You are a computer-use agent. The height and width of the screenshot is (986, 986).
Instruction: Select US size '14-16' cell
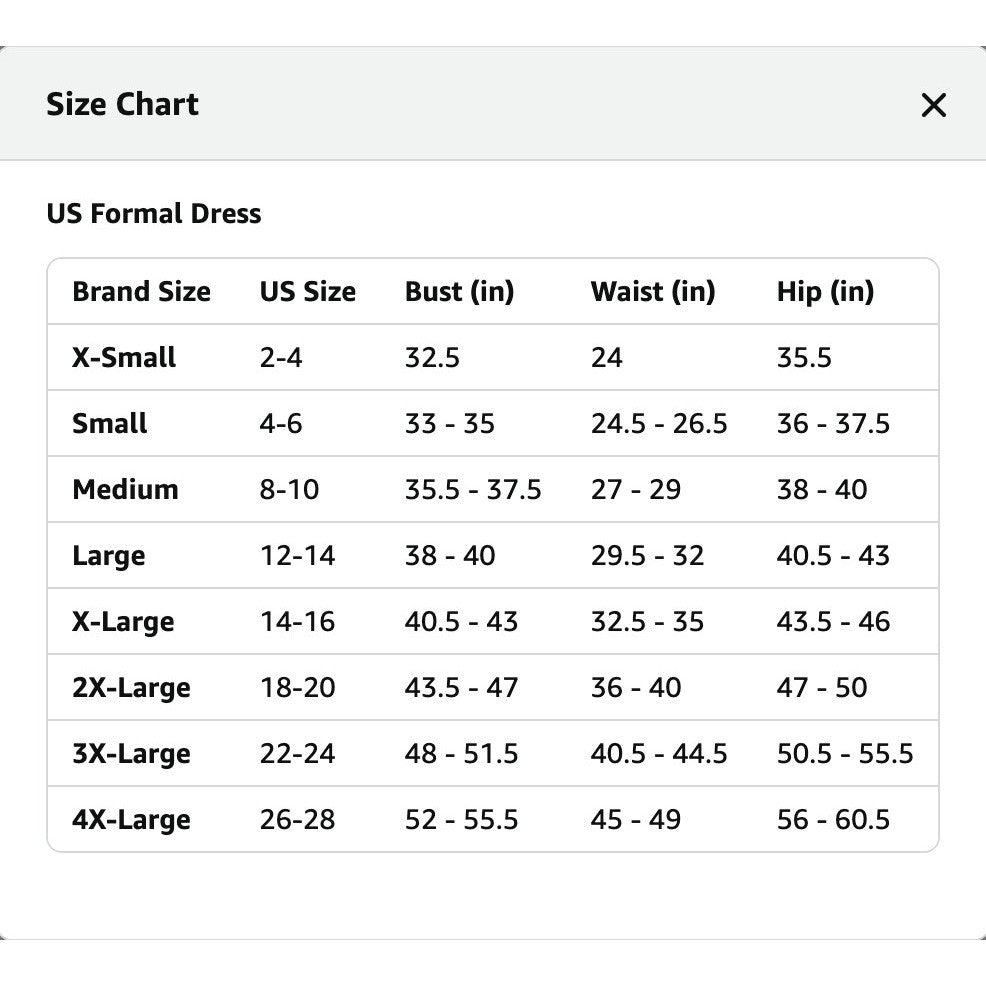(x=297, y=622)
